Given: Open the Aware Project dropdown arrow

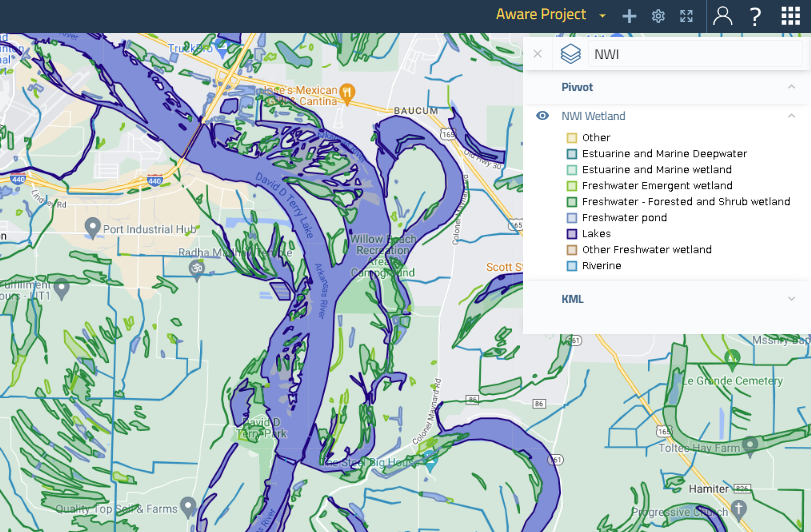Looking at the screenshot, I should (x=603, y=16).
